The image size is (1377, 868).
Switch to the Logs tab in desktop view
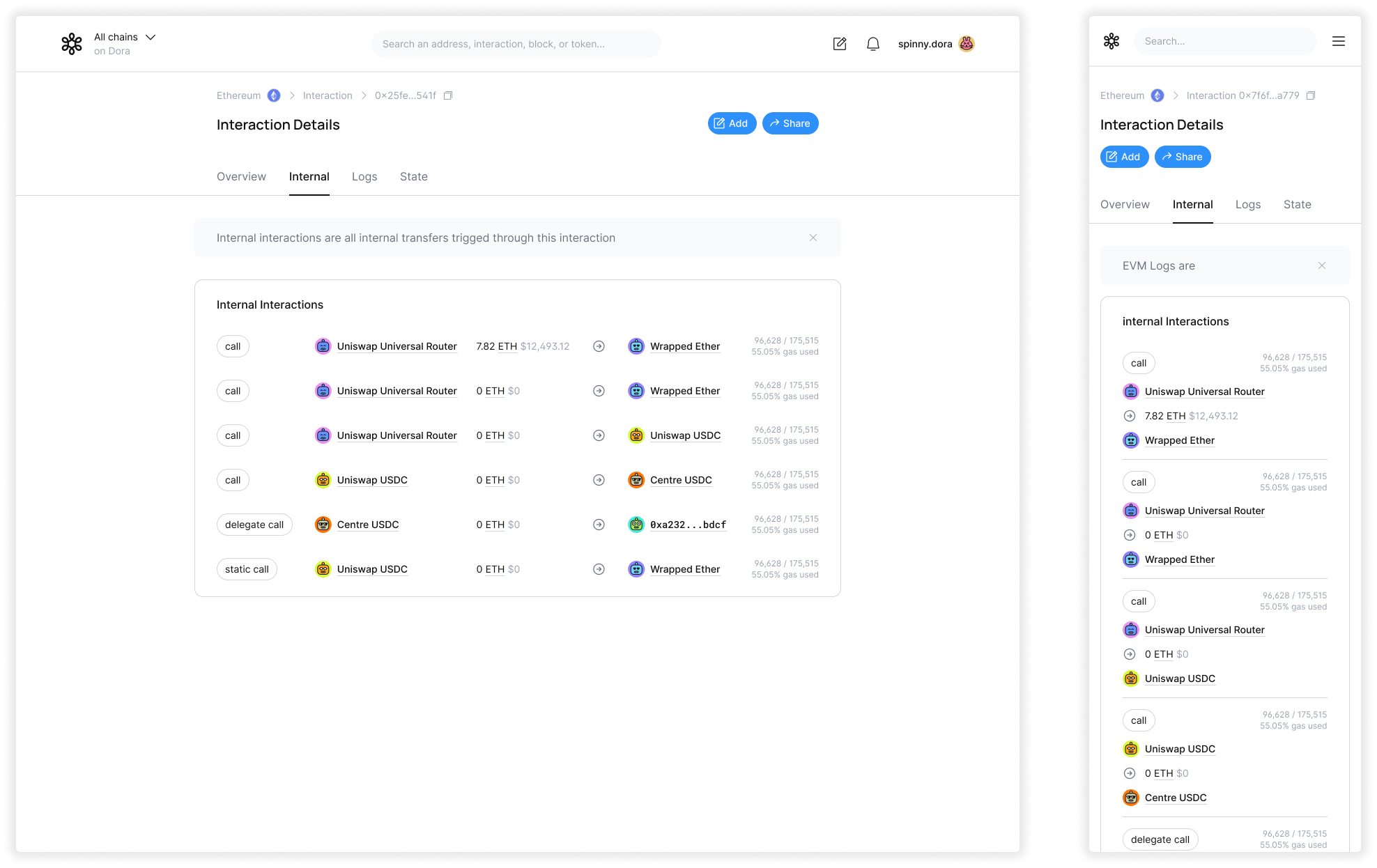[364, 176]
